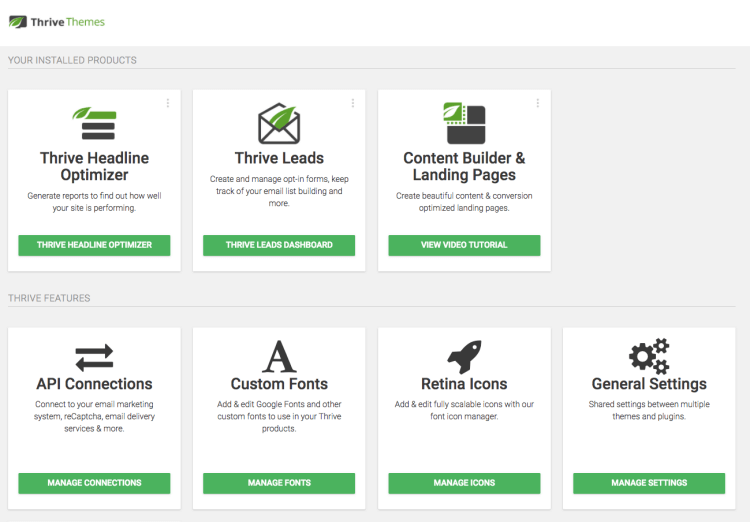This screenshot has width=750, height=522.
Task: Click the General Settings gears icon
Action: tap(649, 356)
